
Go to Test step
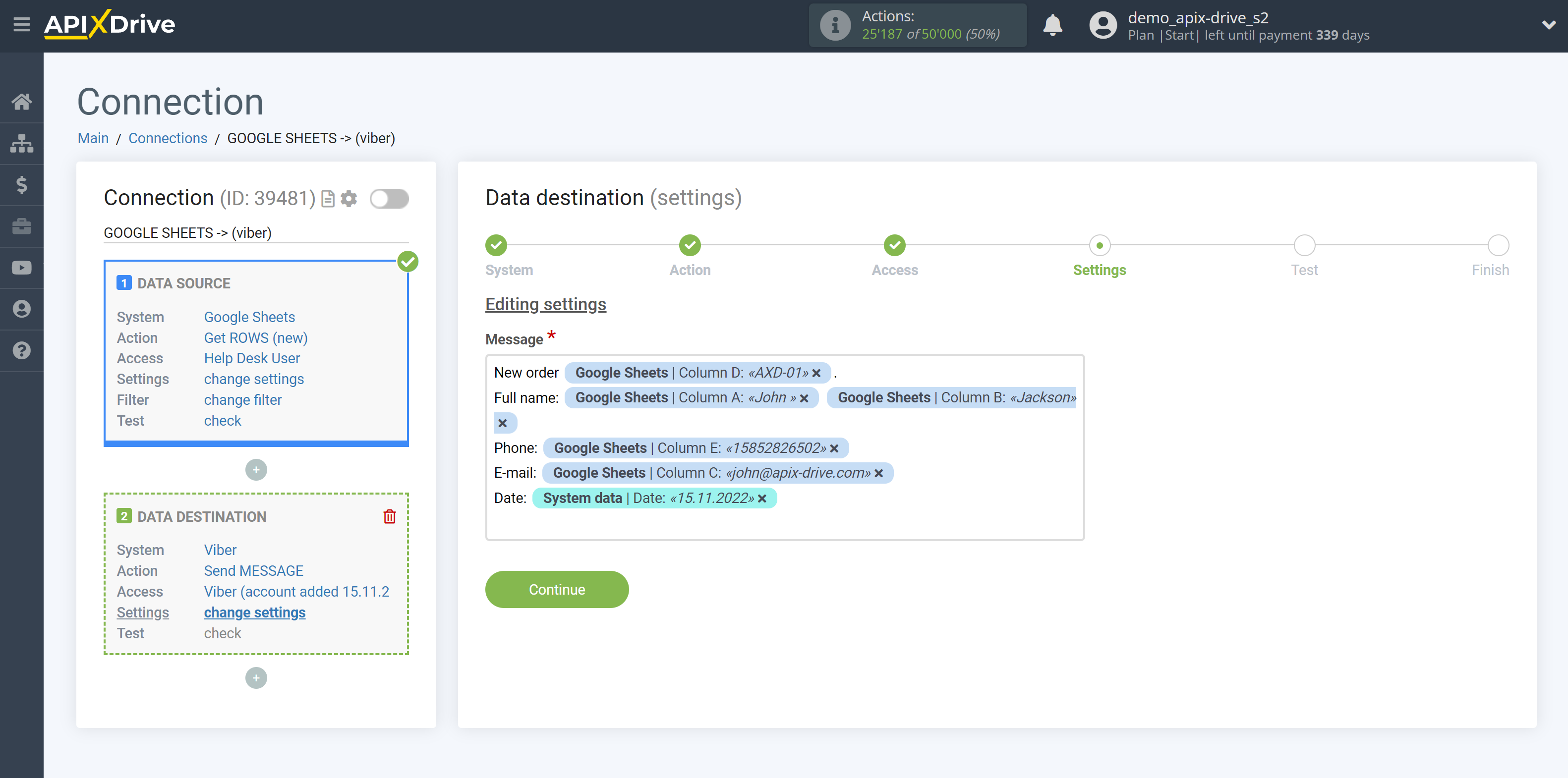[1304, 245]
